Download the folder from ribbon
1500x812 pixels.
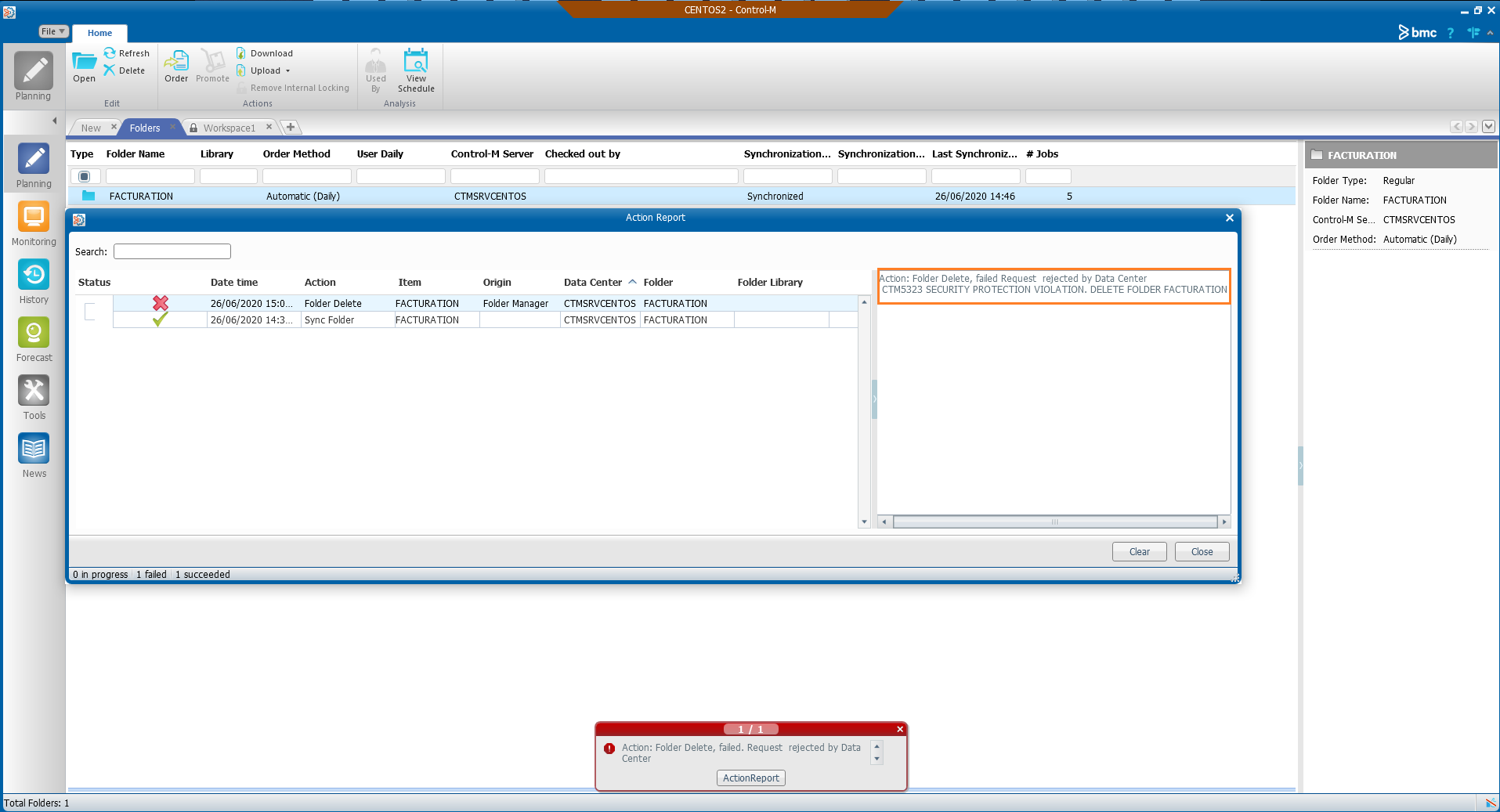[x=265, y=53]
